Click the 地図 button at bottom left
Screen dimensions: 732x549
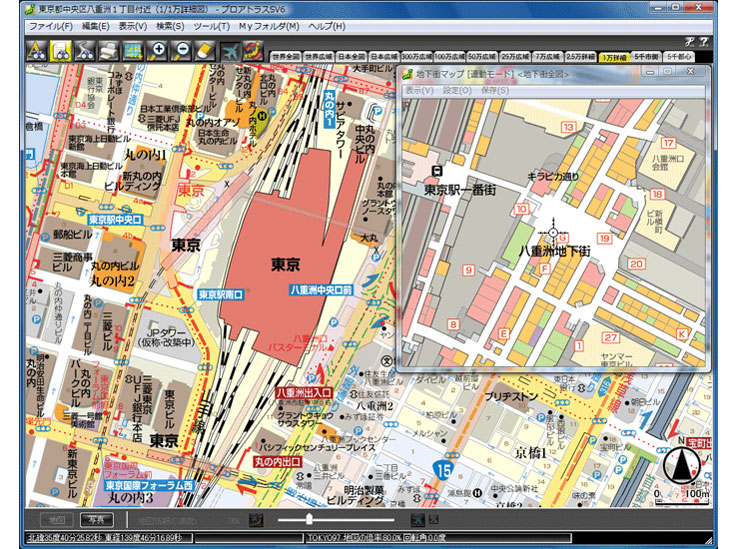pos(56,519)
